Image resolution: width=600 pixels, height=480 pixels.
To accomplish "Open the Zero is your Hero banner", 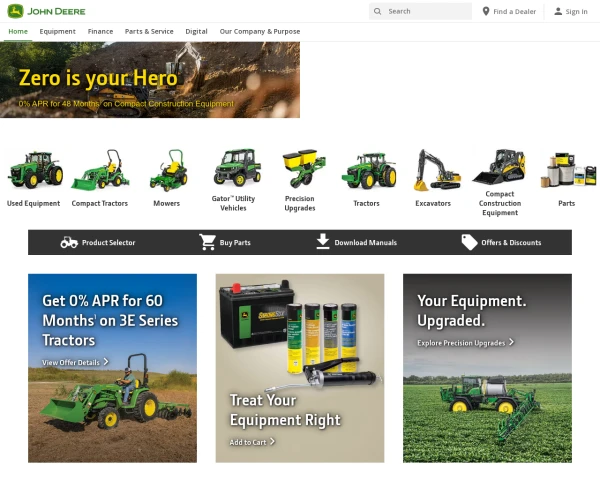I will pos(150,80).
